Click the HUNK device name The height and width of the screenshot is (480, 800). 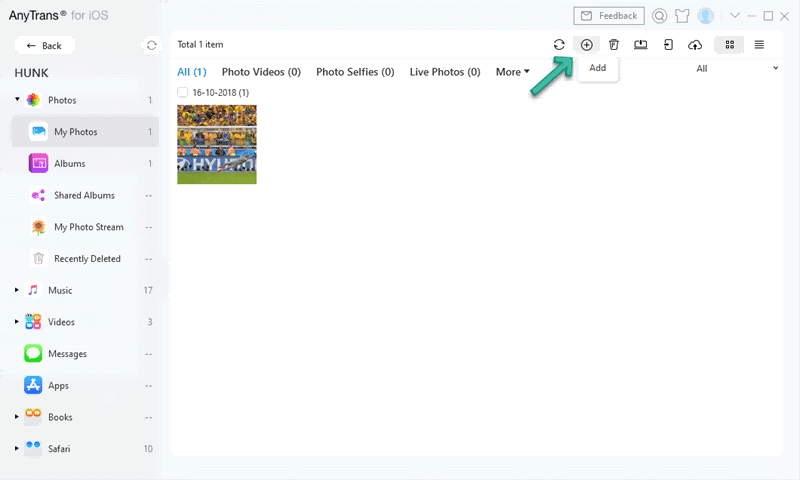click(31, 73)
